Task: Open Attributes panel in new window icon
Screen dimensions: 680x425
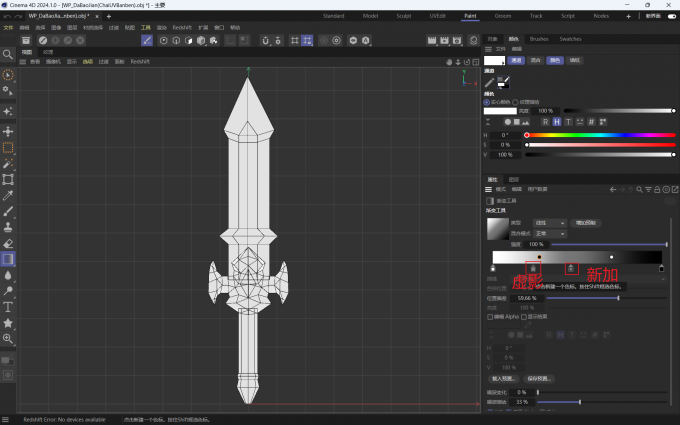Action: point(675,190)
